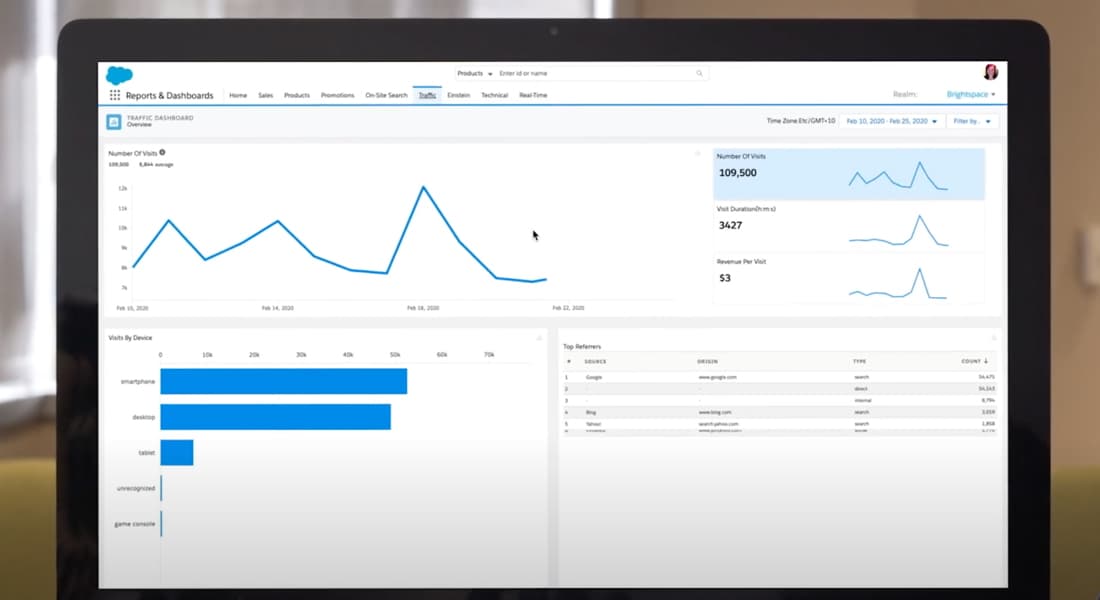This screenshot has height=600, width=1100.
Task: Click the smartphone bar in Visits By Device
Action: [x=283, y=381]
